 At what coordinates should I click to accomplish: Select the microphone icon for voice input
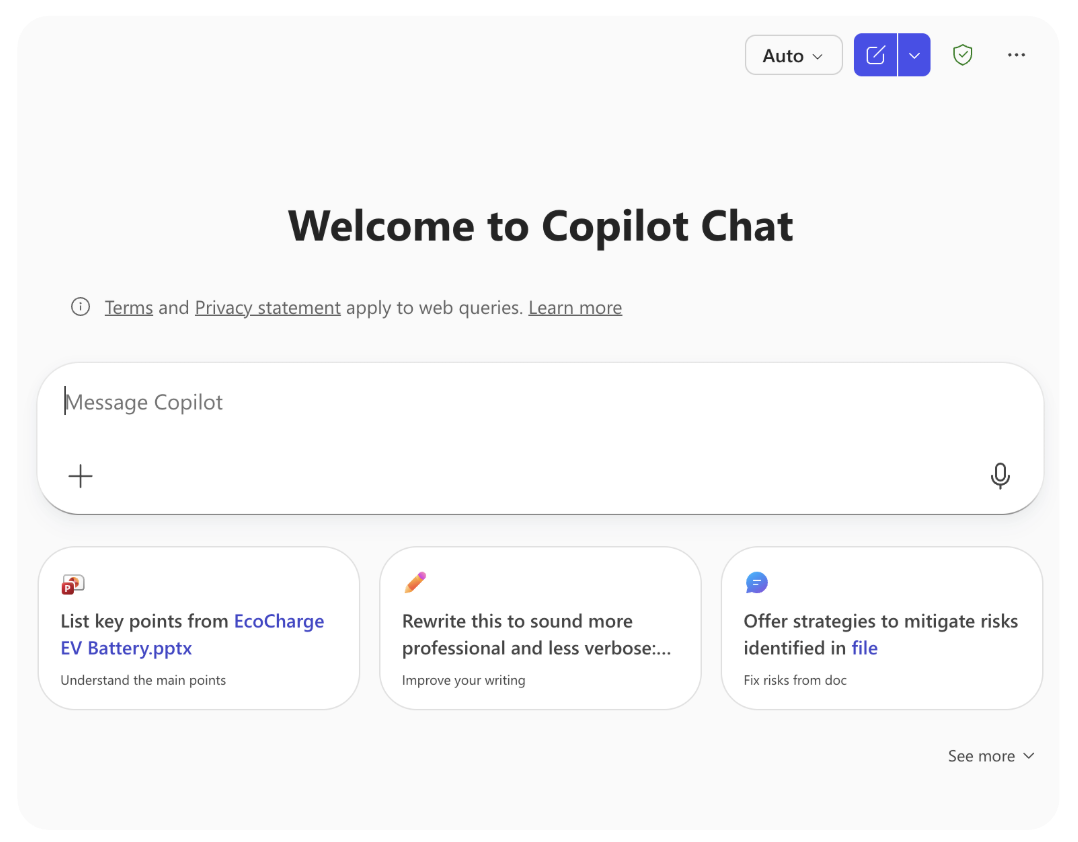(1000, 476)
